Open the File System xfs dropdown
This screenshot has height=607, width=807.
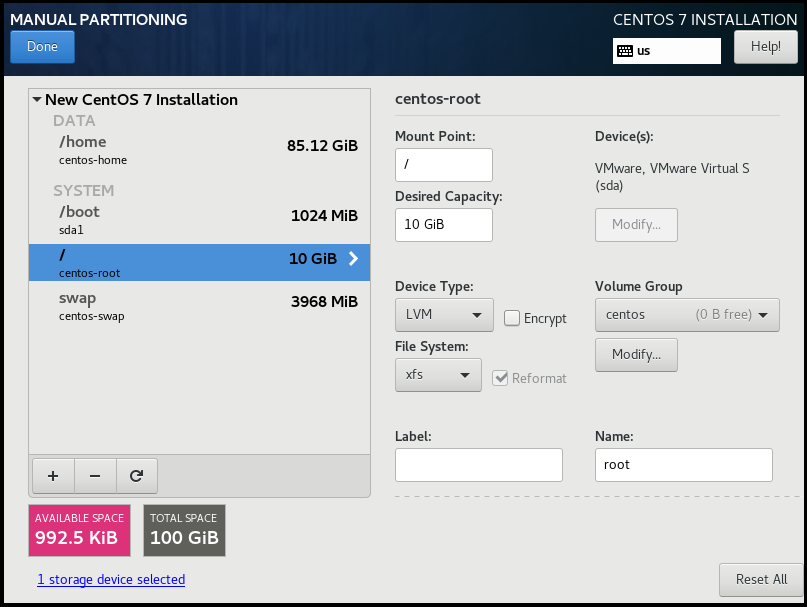438,375
